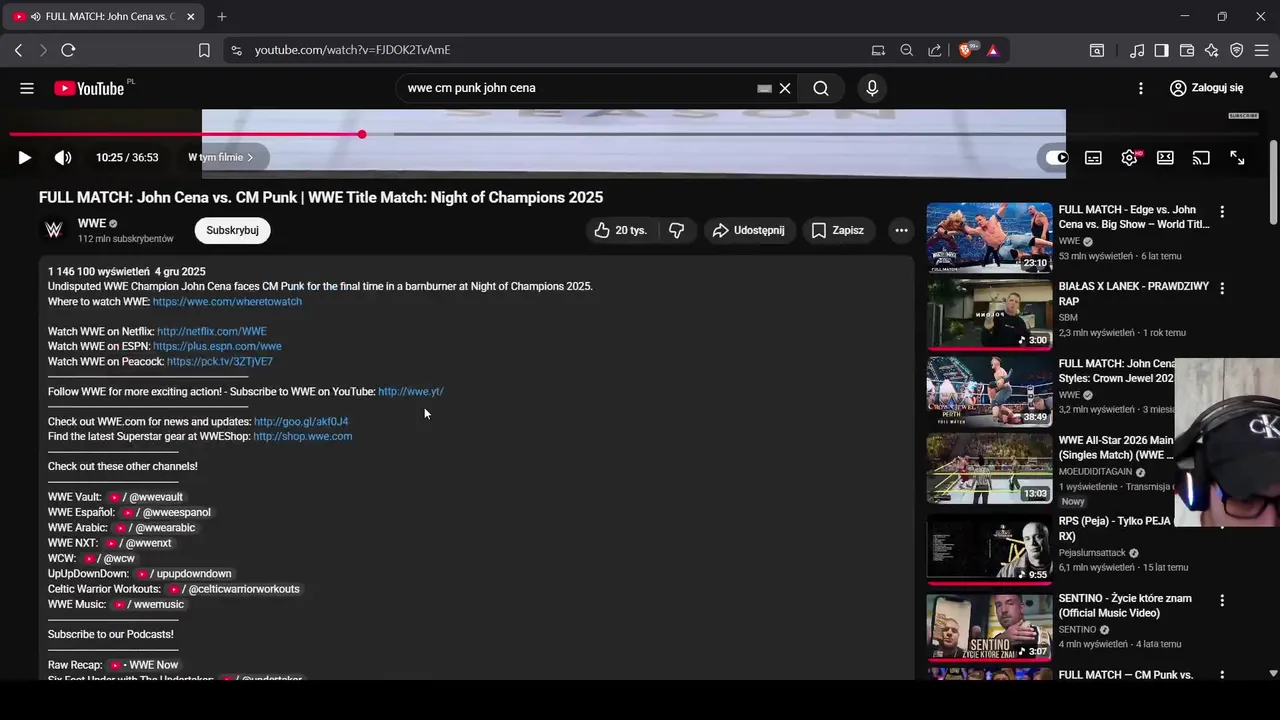This screenshot has height=720, width=1280.
Task: Save the video with Zapisz
Action: click(837, 230)
